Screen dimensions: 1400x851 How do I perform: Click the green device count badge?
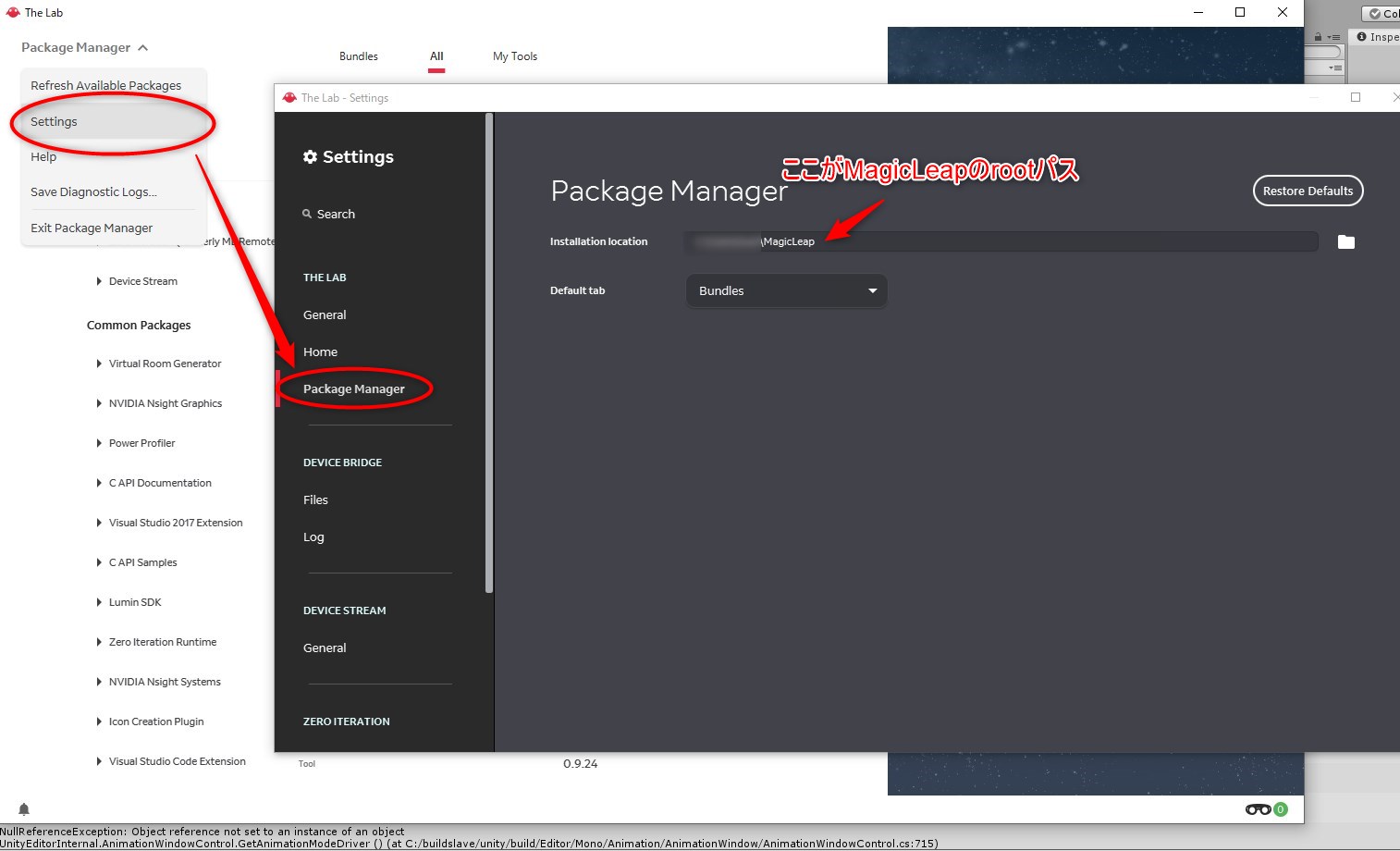click(x=1281, y=809)
